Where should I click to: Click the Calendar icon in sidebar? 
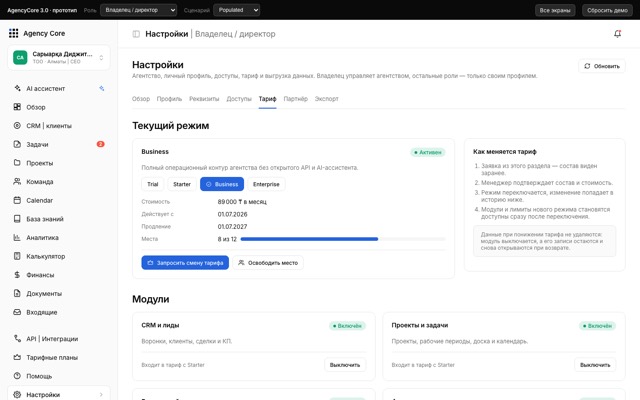17,200
